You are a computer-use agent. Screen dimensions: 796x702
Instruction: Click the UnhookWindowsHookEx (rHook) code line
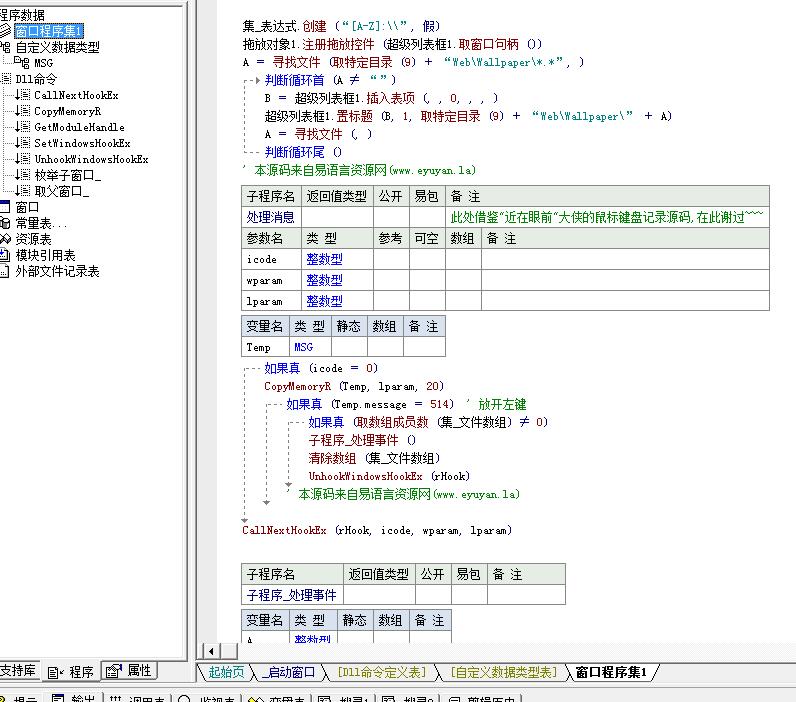tap(389, 476)
